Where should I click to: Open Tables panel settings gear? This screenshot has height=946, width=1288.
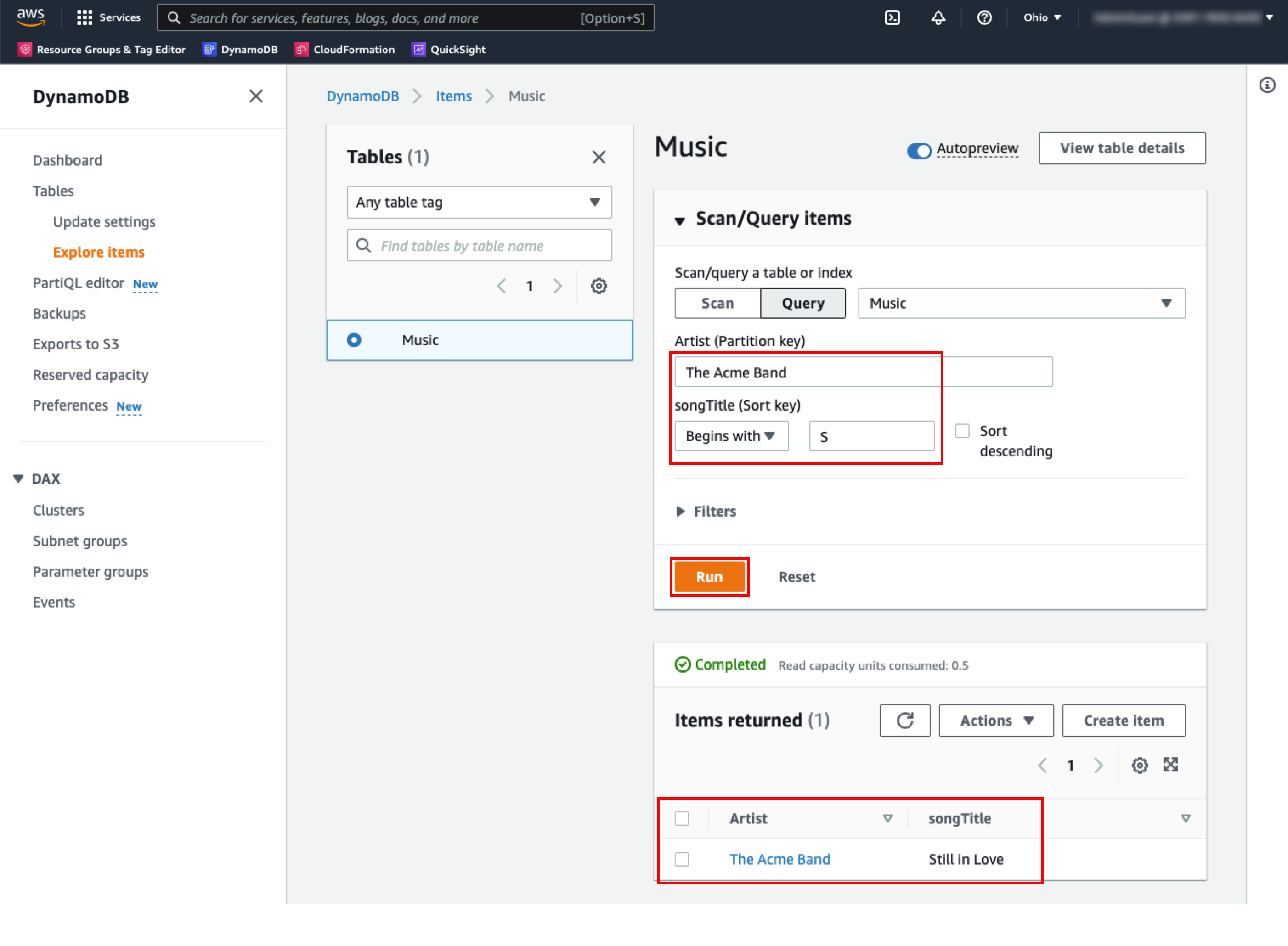pyautogui.click(x=599, y=286)
